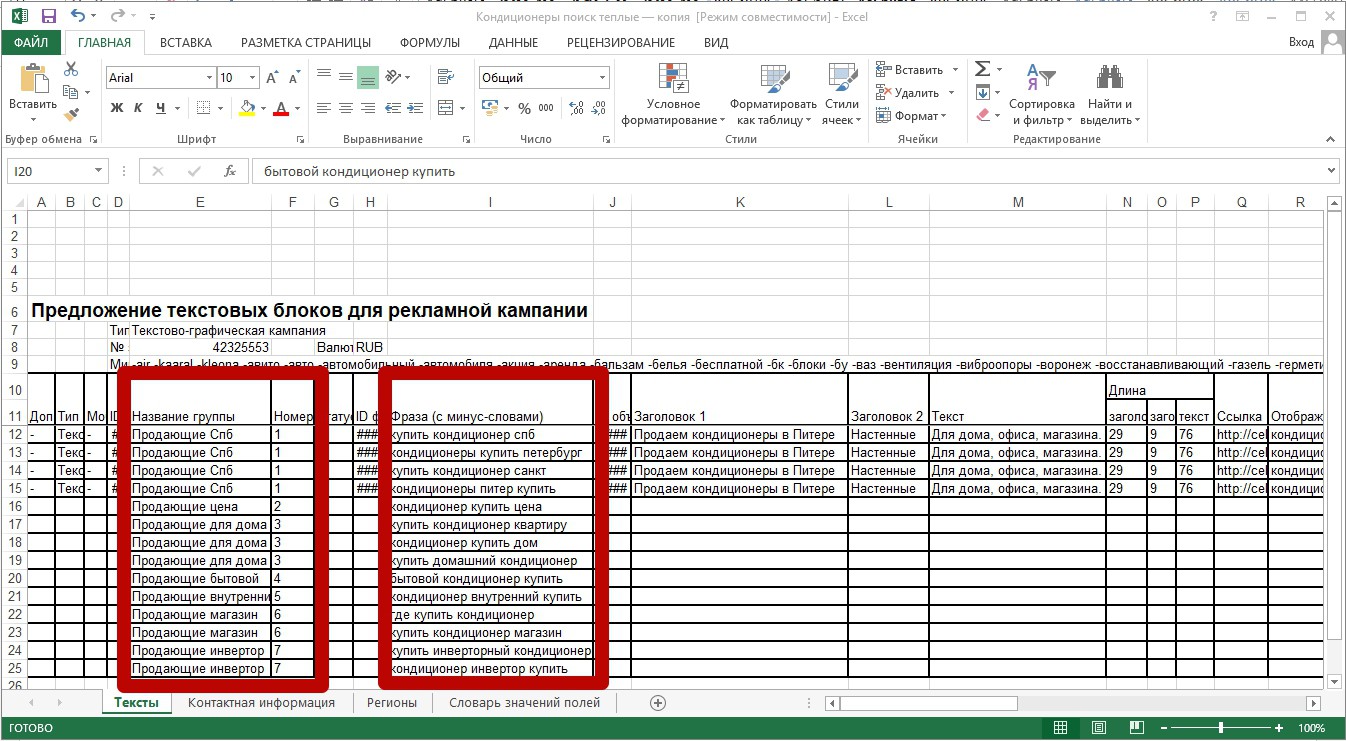The image size is (1346, 741).
Task: Undo the last action
Action: 78,16
